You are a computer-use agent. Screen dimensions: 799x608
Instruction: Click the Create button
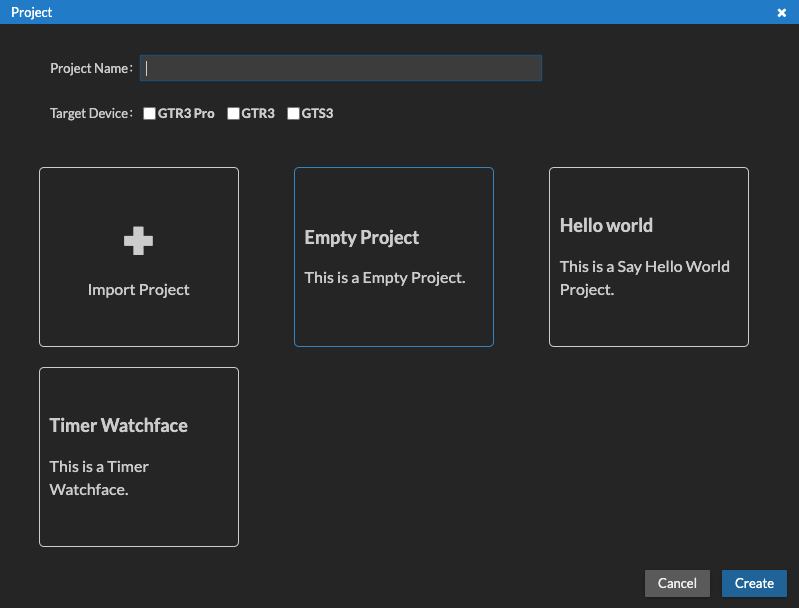pyautogui.click(x=754, y=583)
